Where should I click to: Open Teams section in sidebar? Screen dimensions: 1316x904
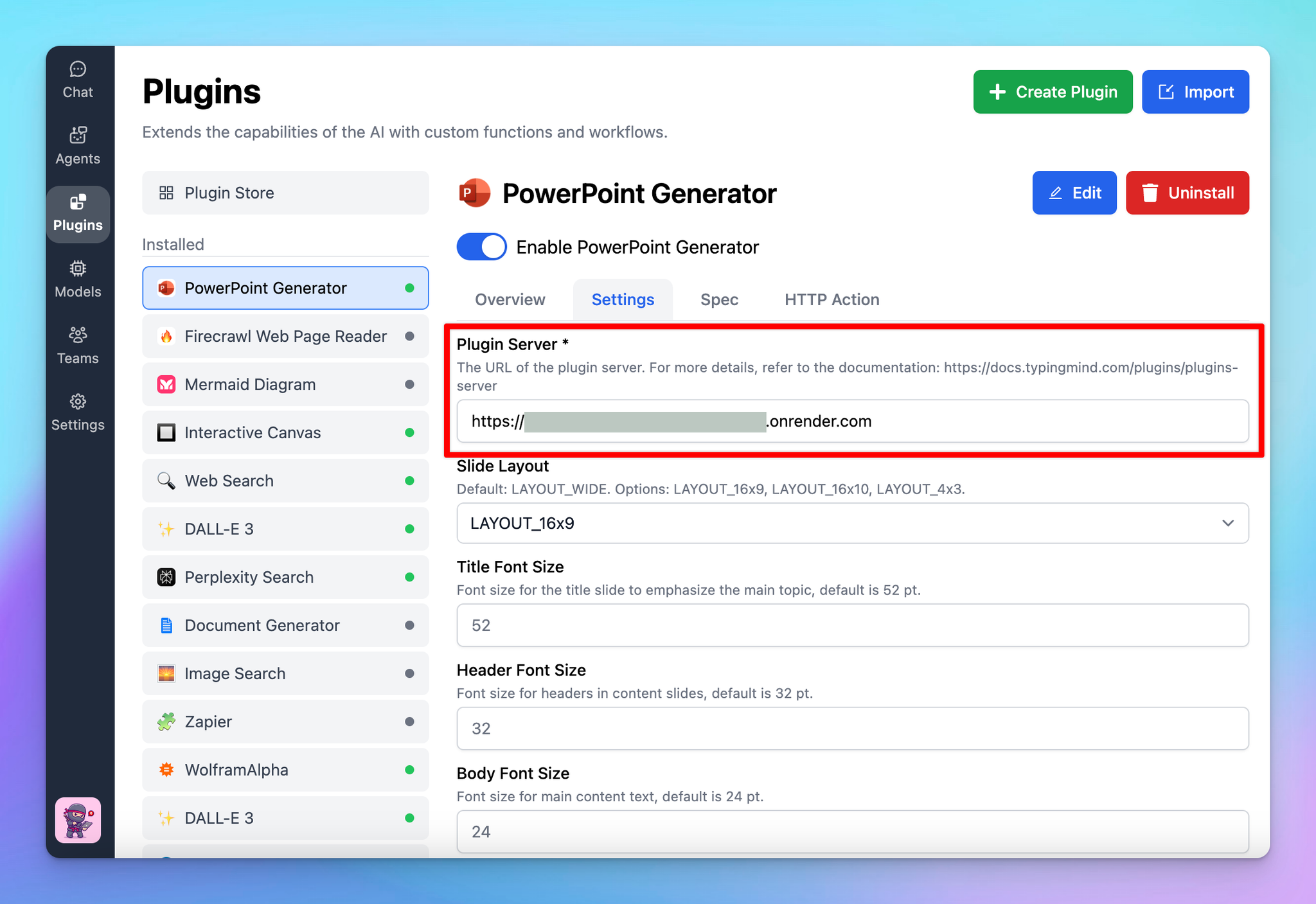[78, 346]
